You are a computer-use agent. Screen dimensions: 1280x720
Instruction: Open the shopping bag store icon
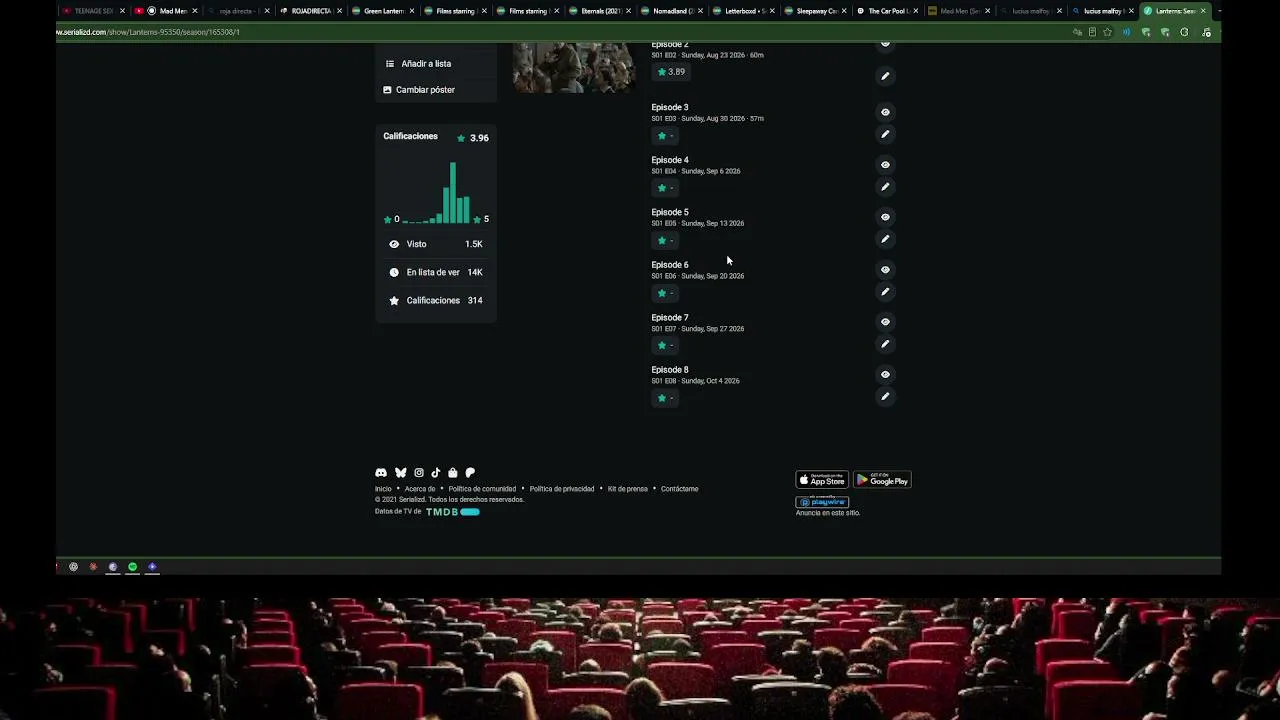pyautogui.click(x=453, y=473)
